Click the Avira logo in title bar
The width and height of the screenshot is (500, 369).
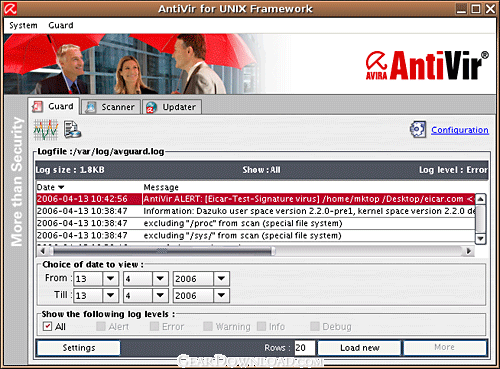[10, 8]
